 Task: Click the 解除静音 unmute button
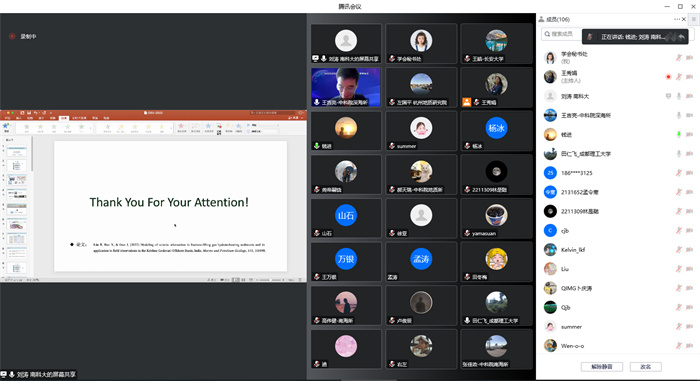(601, 367)
